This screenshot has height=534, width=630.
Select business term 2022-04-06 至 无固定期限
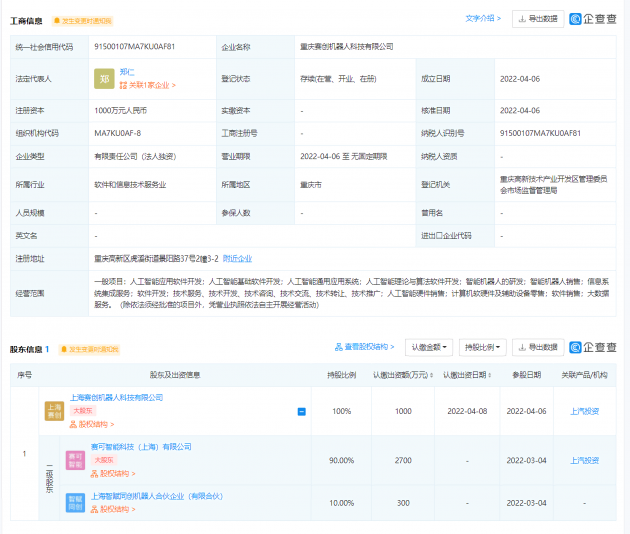[x=344, y=156]
